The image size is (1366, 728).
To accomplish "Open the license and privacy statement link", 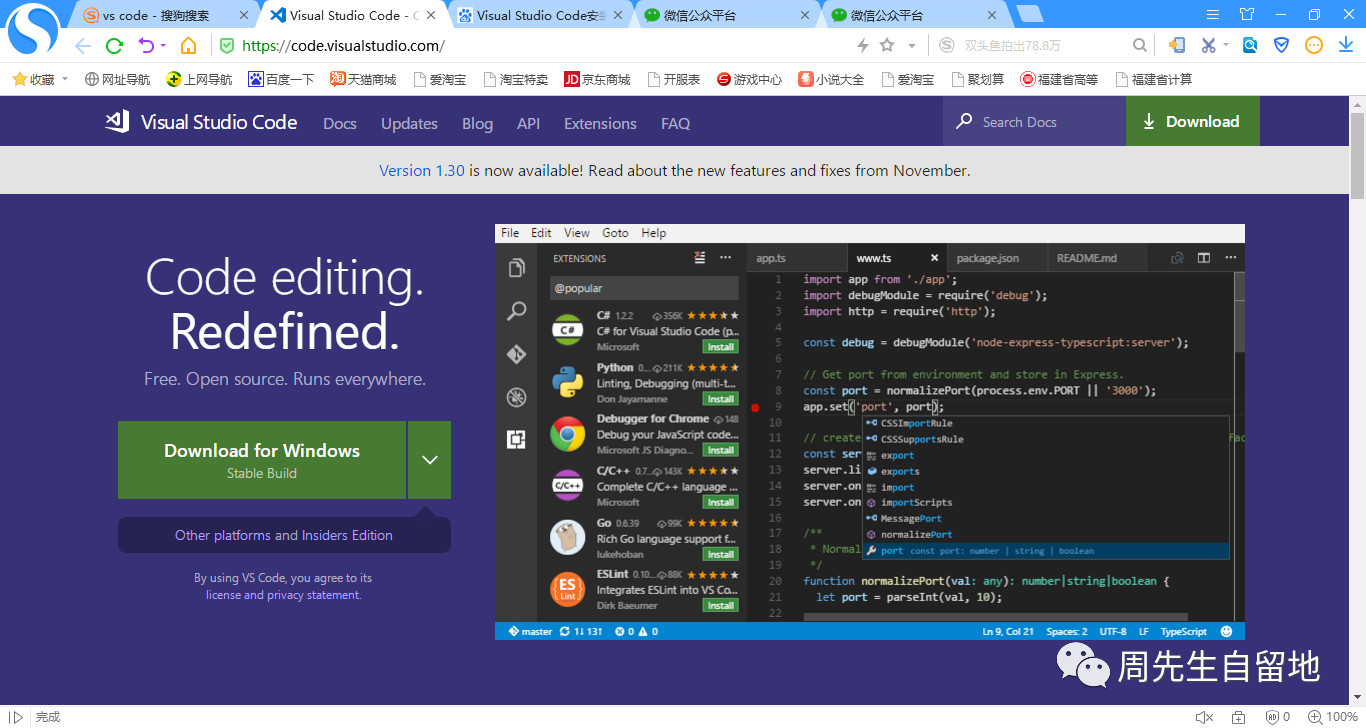I will 283,595.
